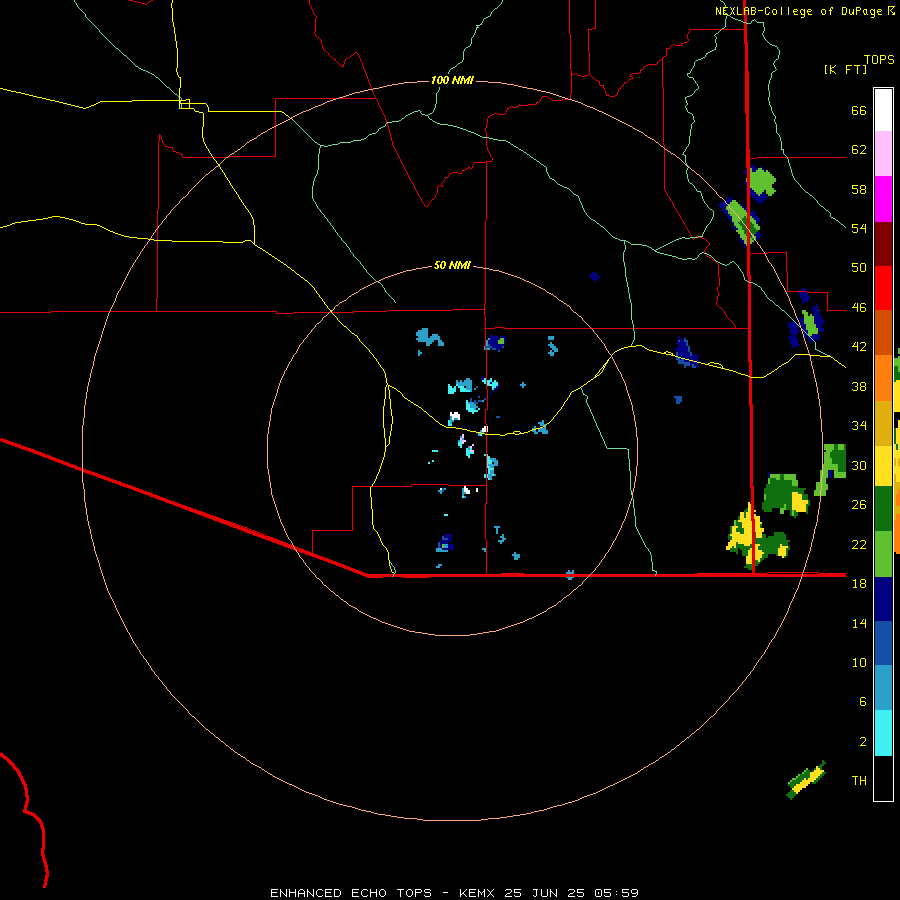
Task: Click the '42' legend value
Action: click(x=859, y=347)
